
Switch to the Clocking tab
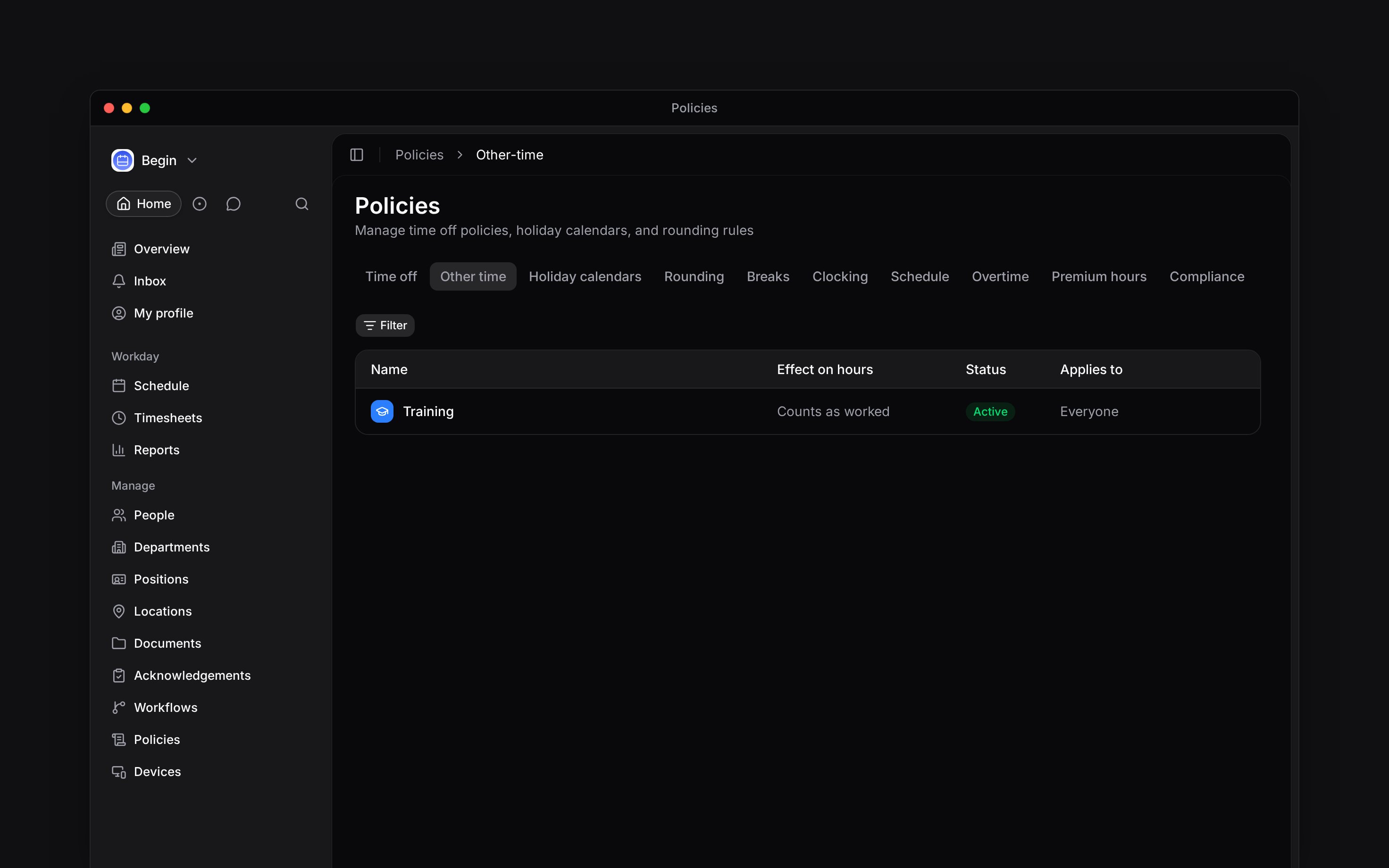click(x=840, y=277)
